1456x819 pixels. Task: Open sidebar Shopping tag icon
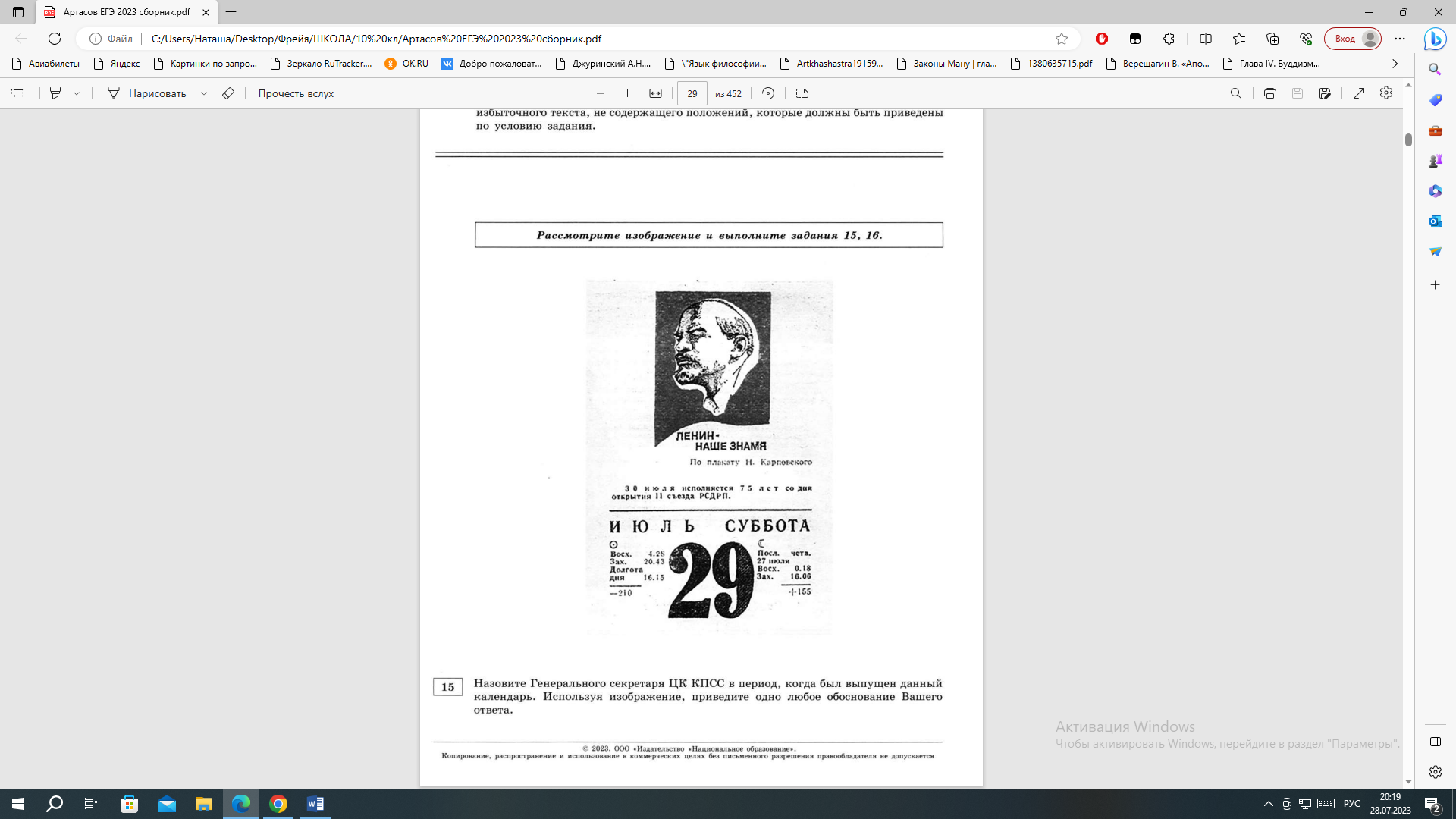point(1435,99)
